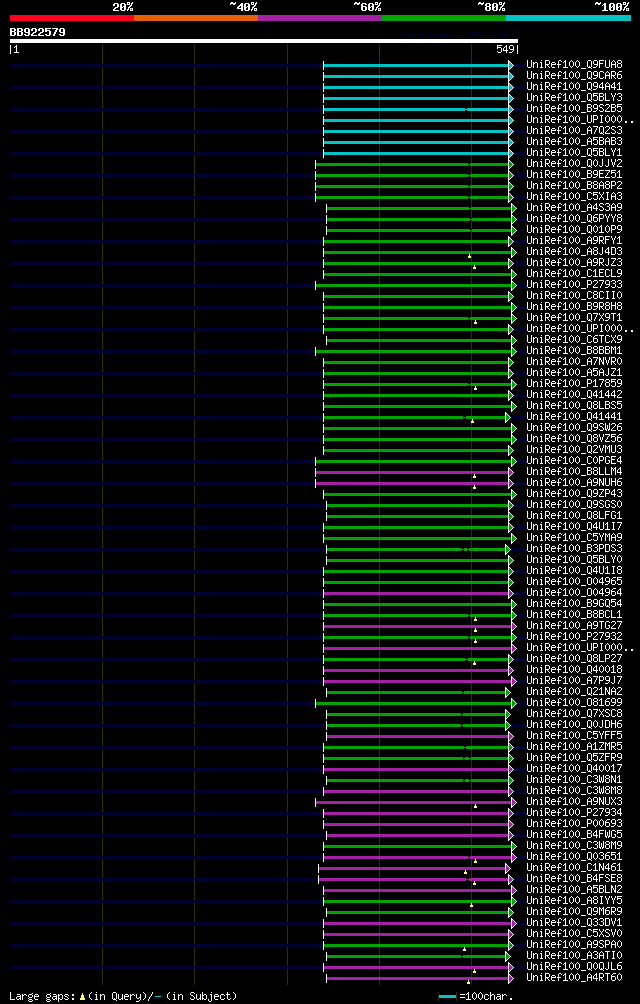Select label UniRef100_Q4U1I7
Screen dimensions: 640x1004
click(574, 526)
